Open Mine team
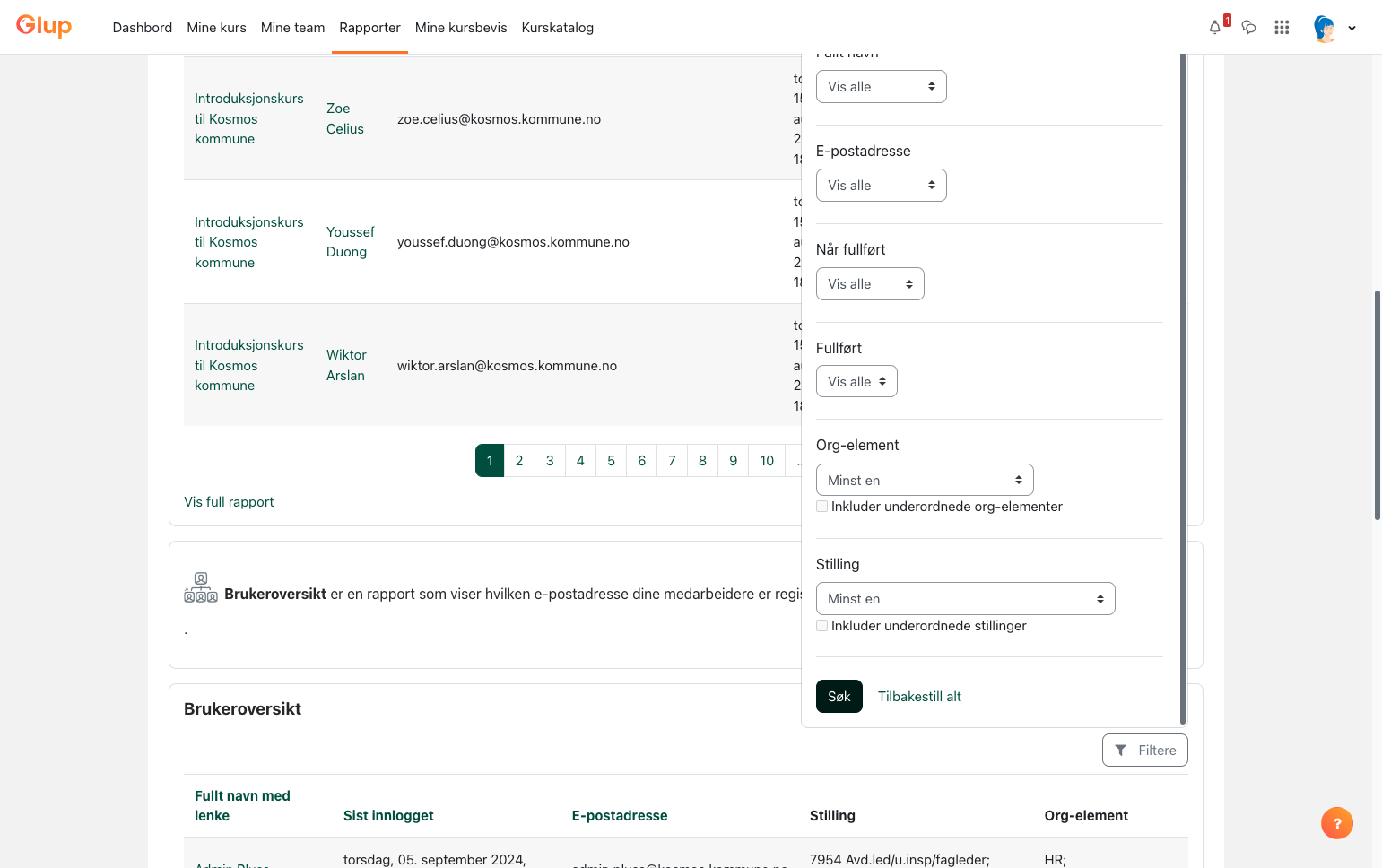1382x868 pixels. tap(292, 28)
